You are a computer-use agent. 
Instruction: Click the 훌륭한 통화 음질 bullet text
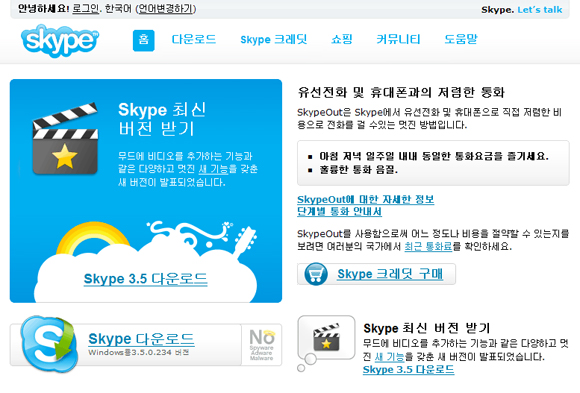pos(358,170)
